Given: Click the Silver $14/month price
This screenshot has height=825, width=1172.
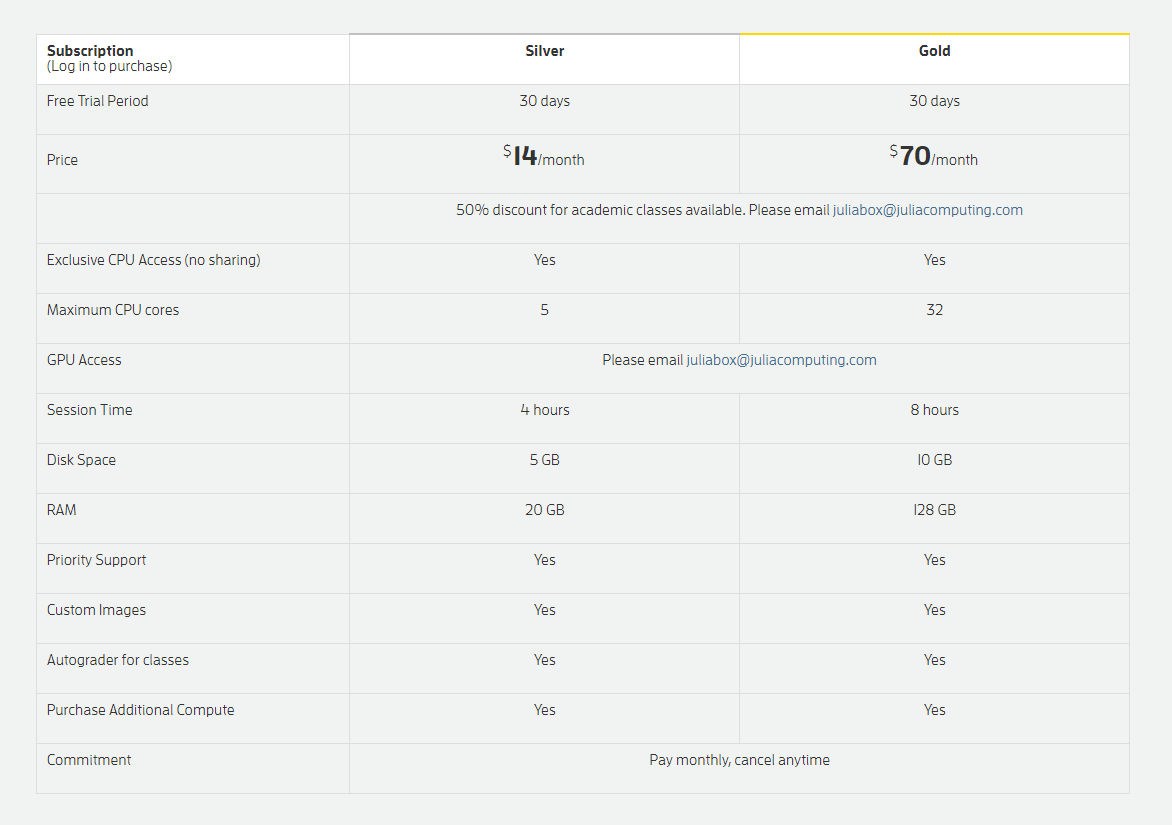Looking at the screenshot, I should (543, 156).
